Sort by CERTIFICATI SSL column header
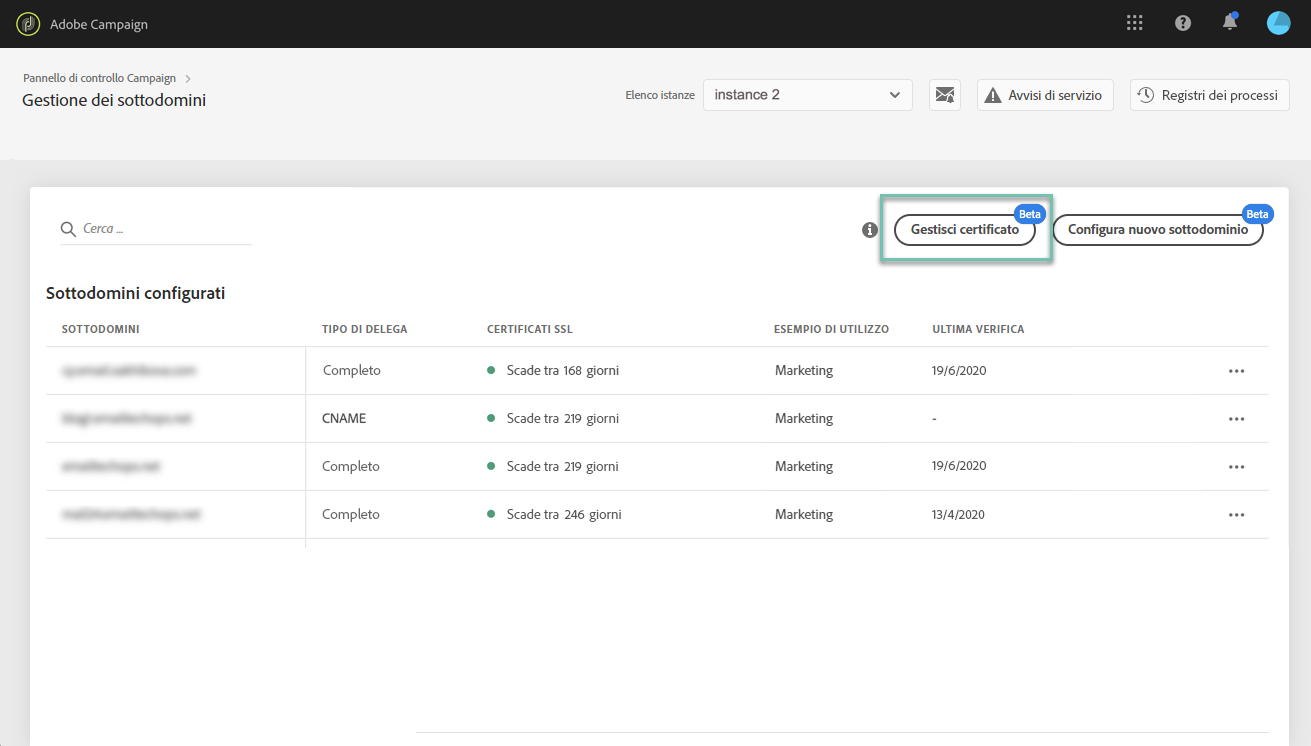This screenshot has height=746, width=1311. pyautogui.click(x=530, y=329)
